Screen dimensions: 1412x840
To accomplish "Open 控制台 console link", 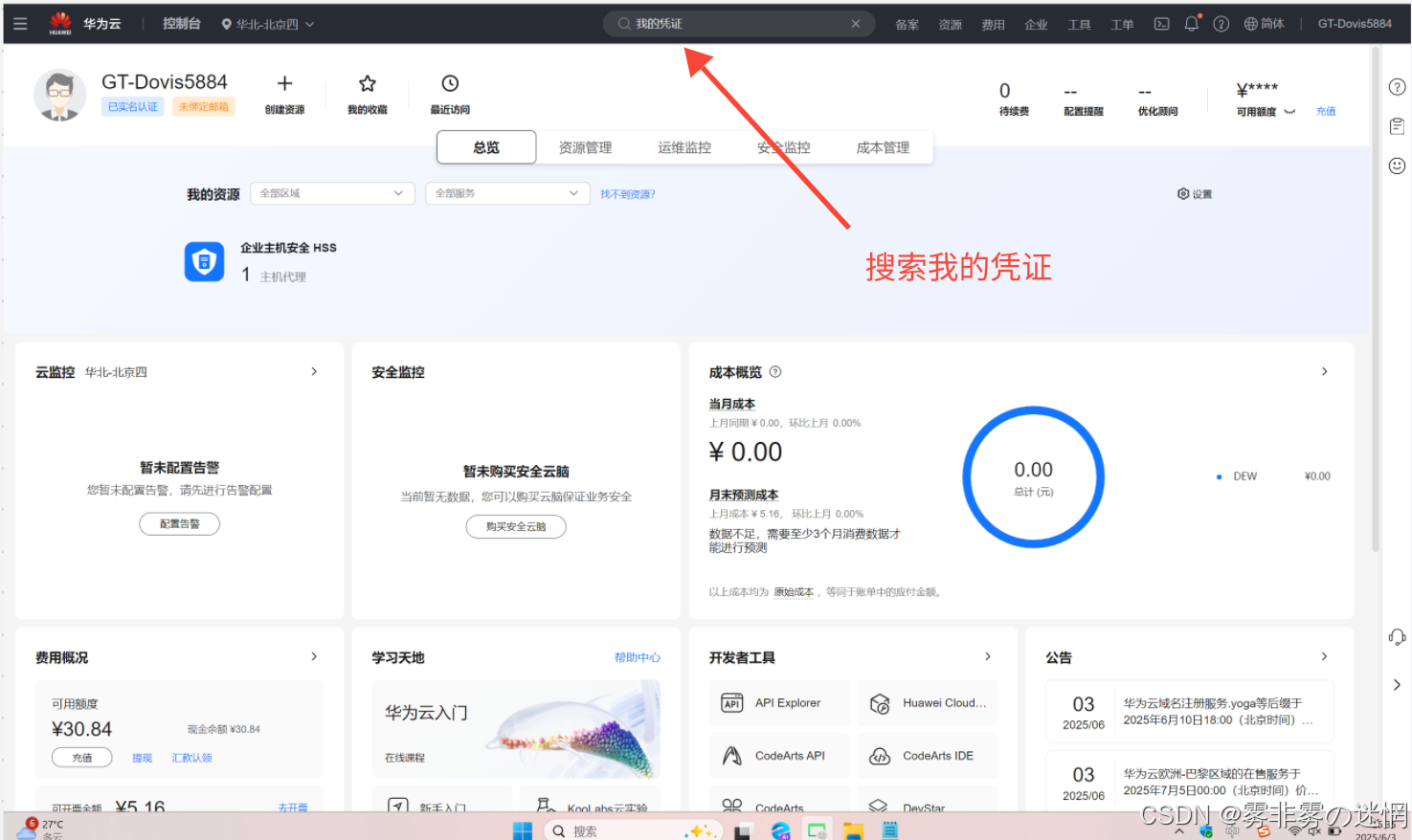I will (x=182, y=24).
